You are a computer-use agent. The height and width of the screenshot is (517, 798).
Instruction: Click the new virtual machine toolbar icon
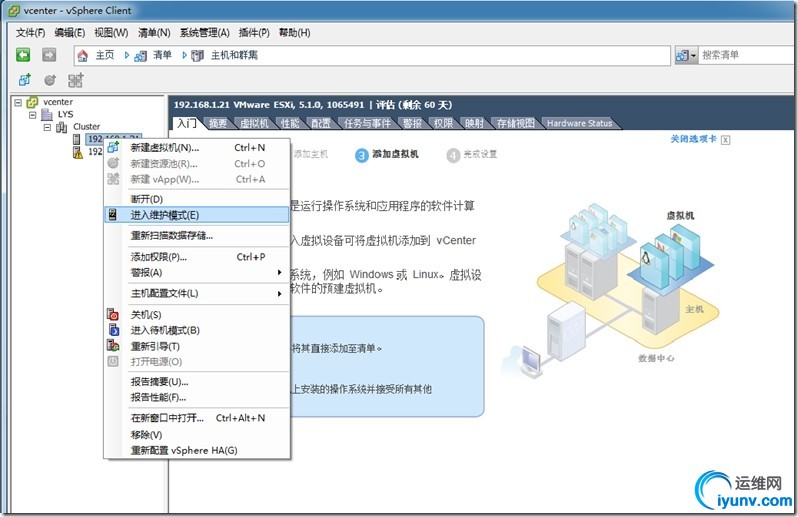point(24,80)
